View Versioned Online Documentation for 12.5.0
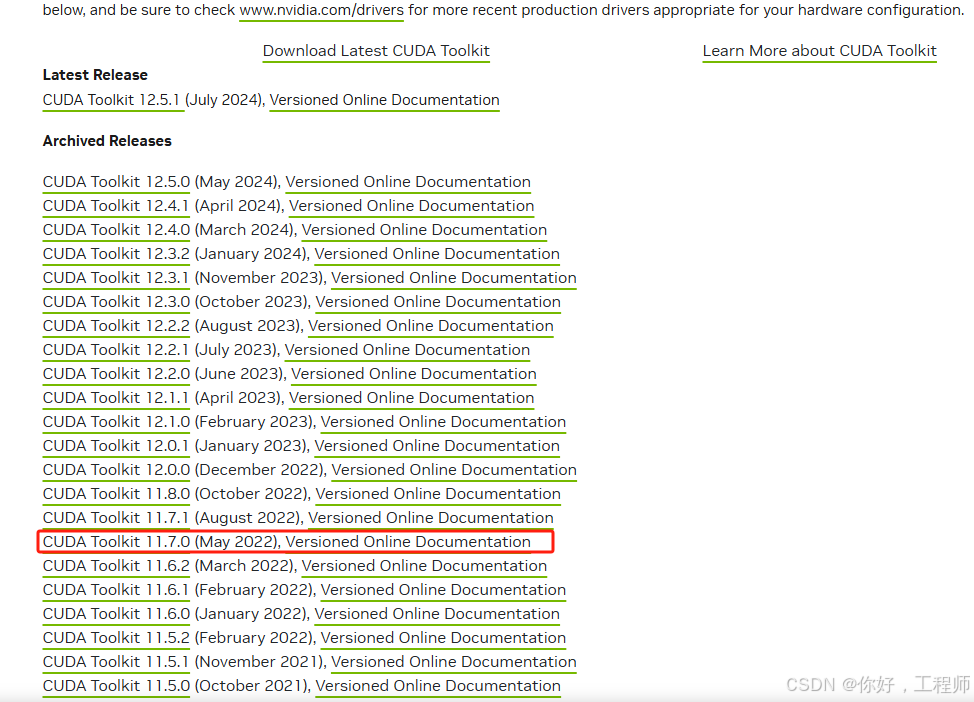Screen dimensions: 974x702 click(408, 182)
